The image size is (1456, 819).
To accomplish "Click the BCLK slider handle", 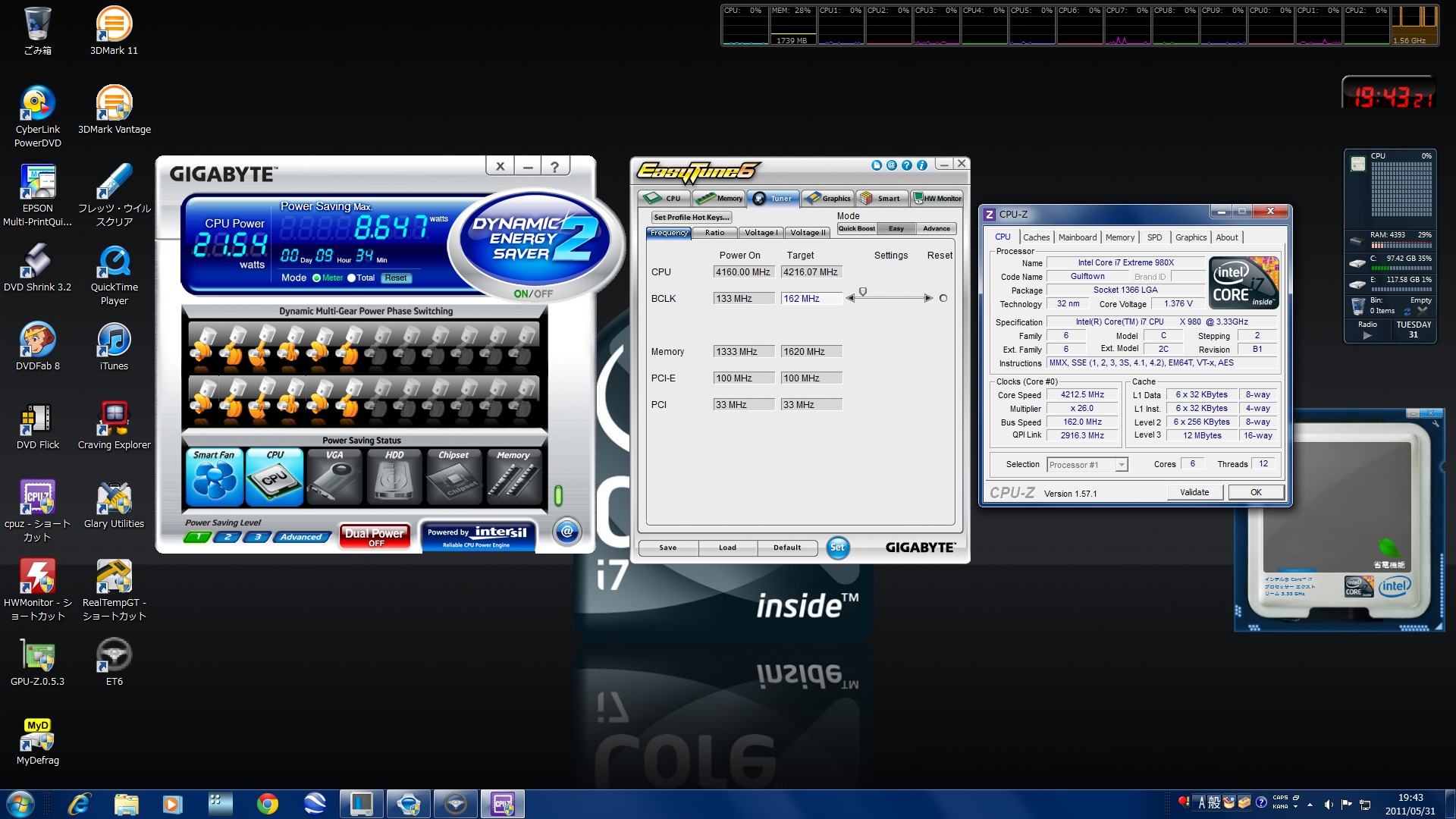I will click(x=863, y=292).
